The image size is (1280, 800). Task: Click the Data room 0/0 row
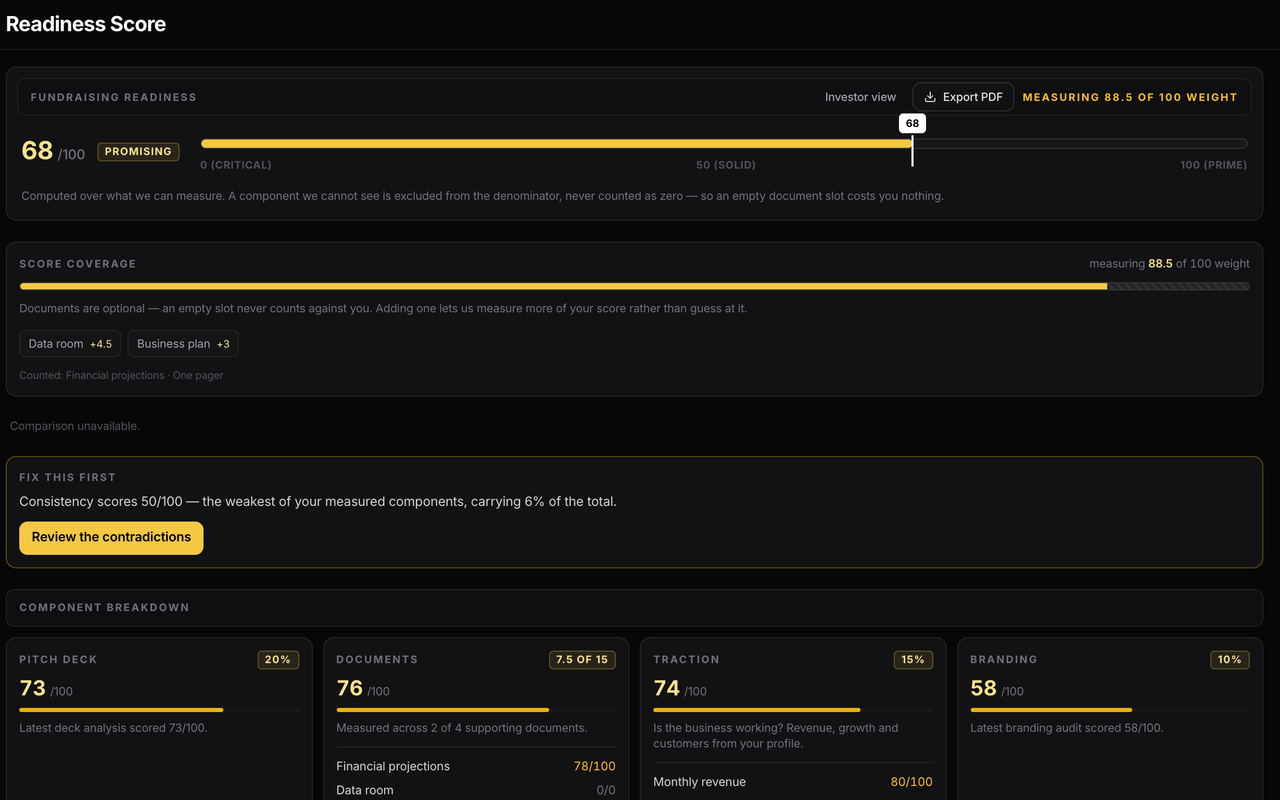click(x=476, y=790)
